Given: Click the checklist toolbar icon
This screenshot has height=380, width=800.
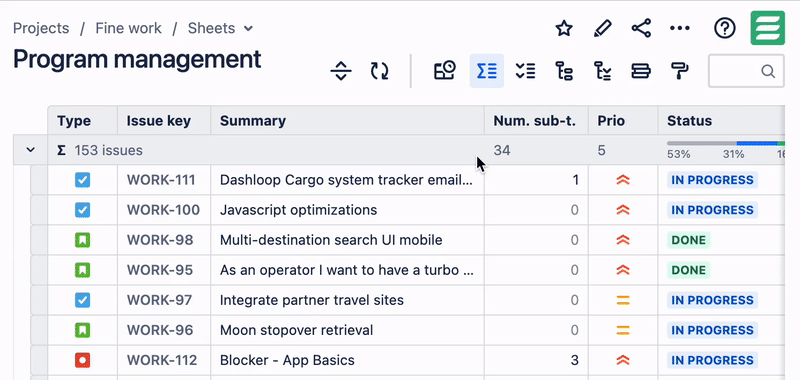Looking at the screenshot, I should tap(525, 71).
